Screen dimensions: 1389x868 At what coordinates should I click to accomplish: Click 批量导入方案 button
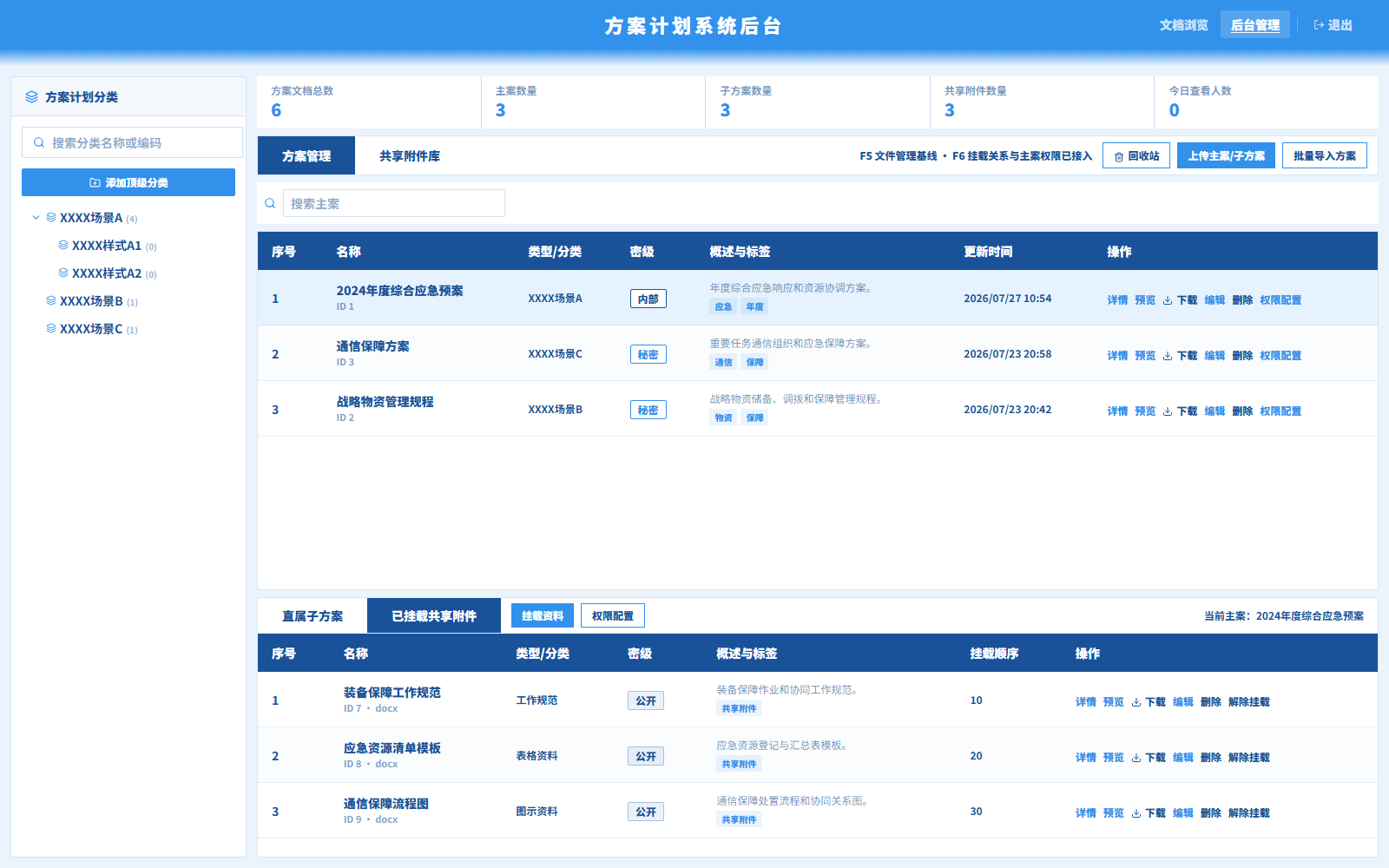pos(1325,155)
